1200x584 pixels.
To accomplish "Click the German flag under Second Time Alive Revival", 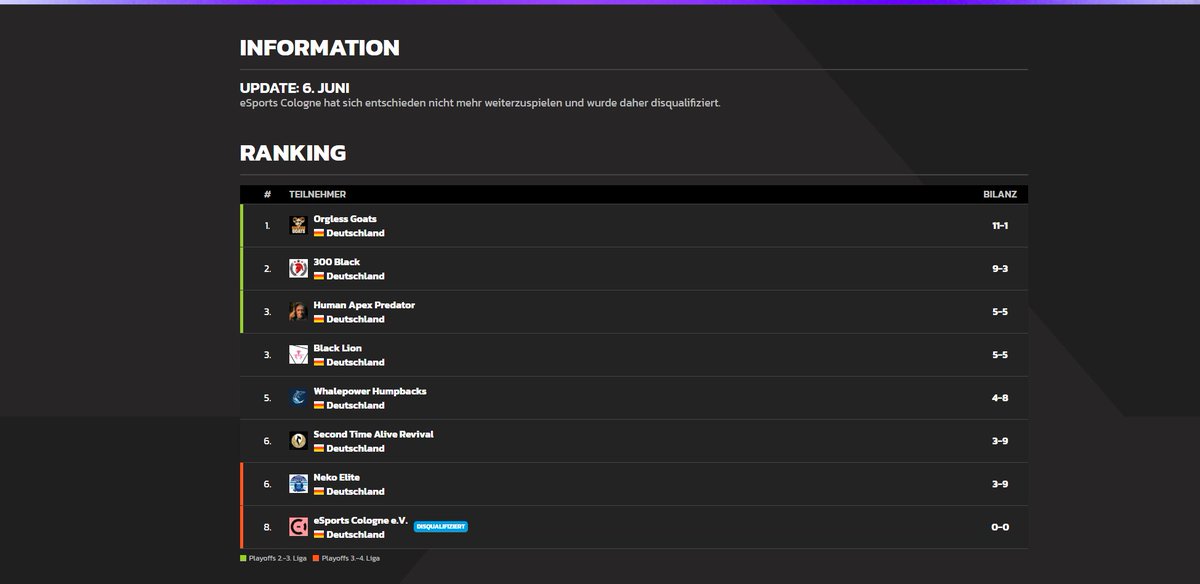I will [x=319, y=448].
